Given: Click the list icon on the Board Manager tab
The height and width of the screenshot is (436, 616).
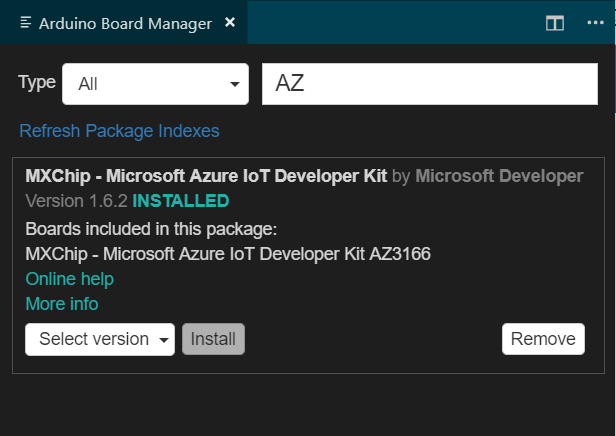Looking at the screenshot, I should 26,22.
